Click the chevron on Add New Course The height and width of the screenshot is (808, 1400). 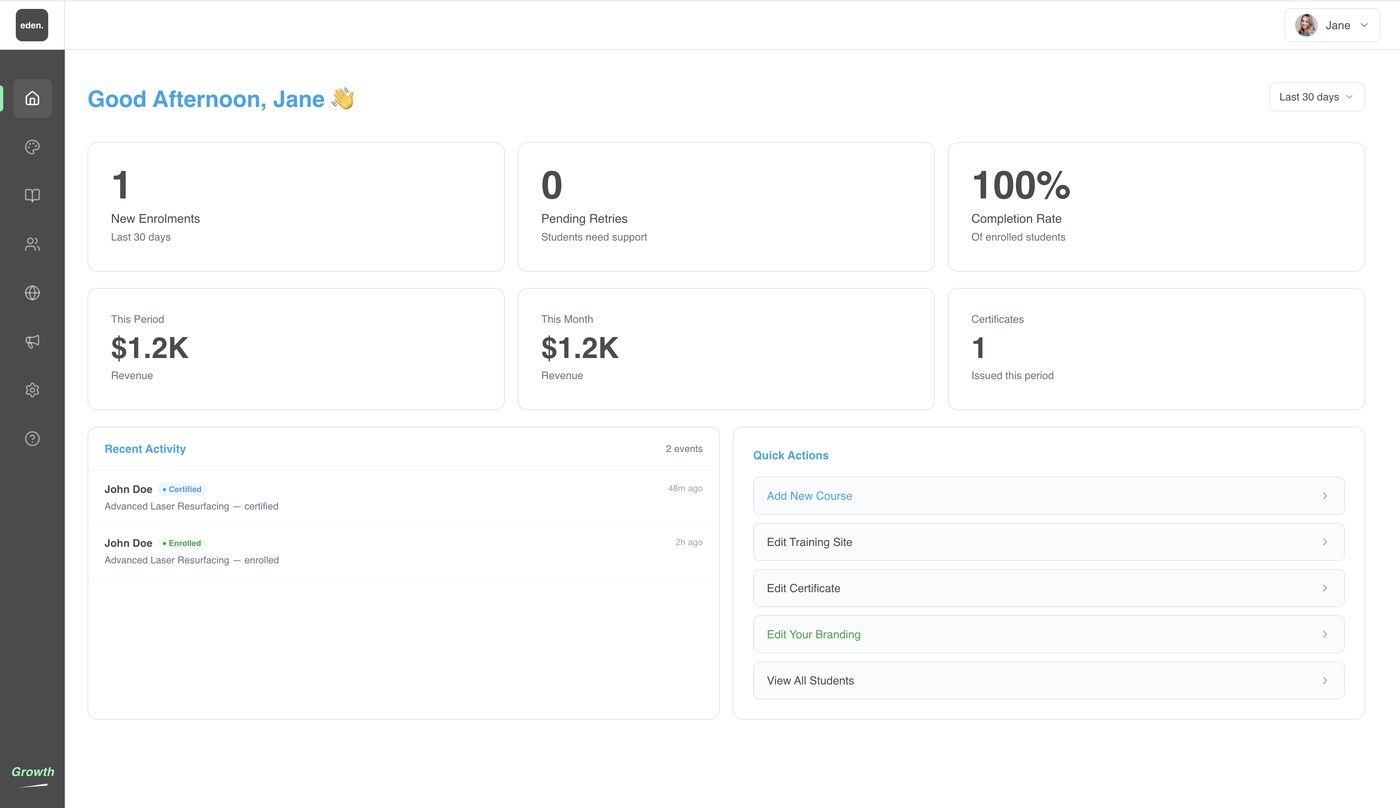pos(1325,496)
